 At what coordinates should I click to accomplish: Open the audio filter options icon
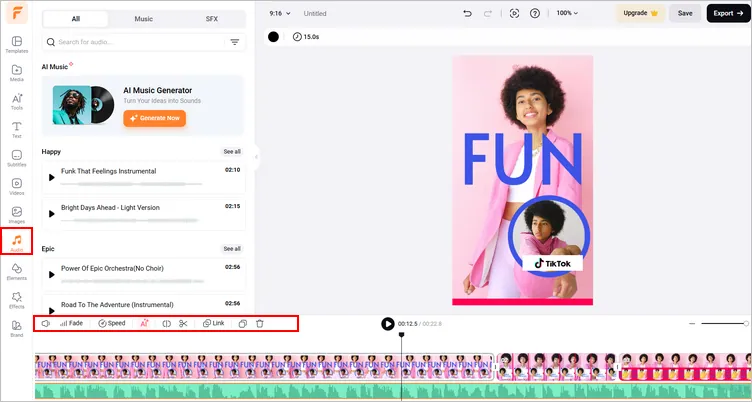coord(235,42)
